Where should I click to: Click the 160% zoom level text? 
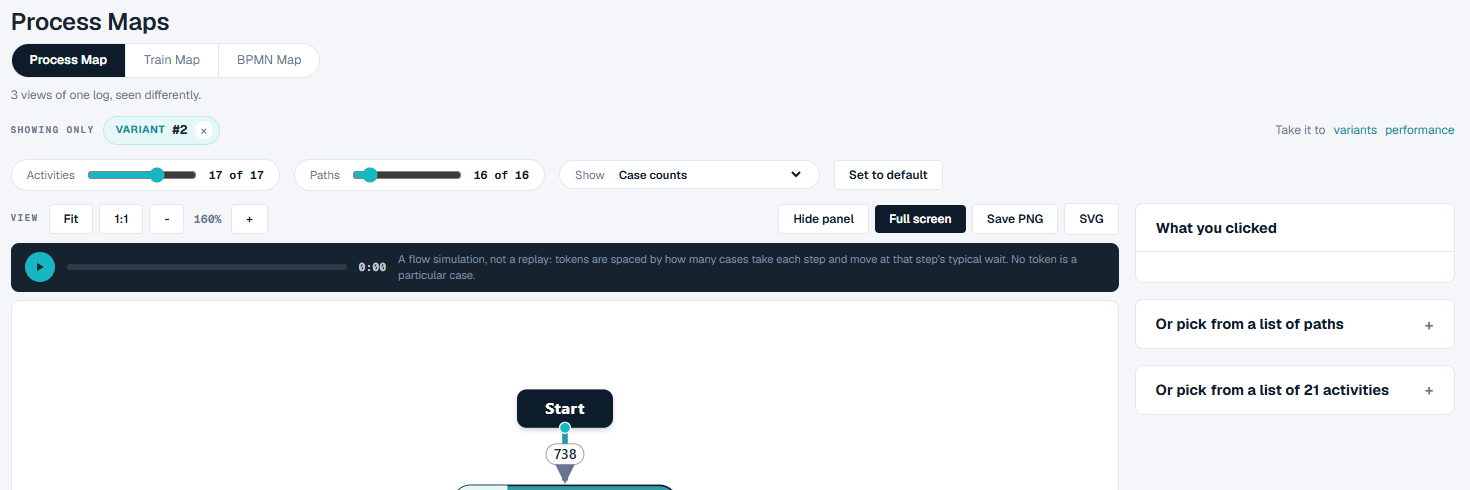click(x=208, y=219)
